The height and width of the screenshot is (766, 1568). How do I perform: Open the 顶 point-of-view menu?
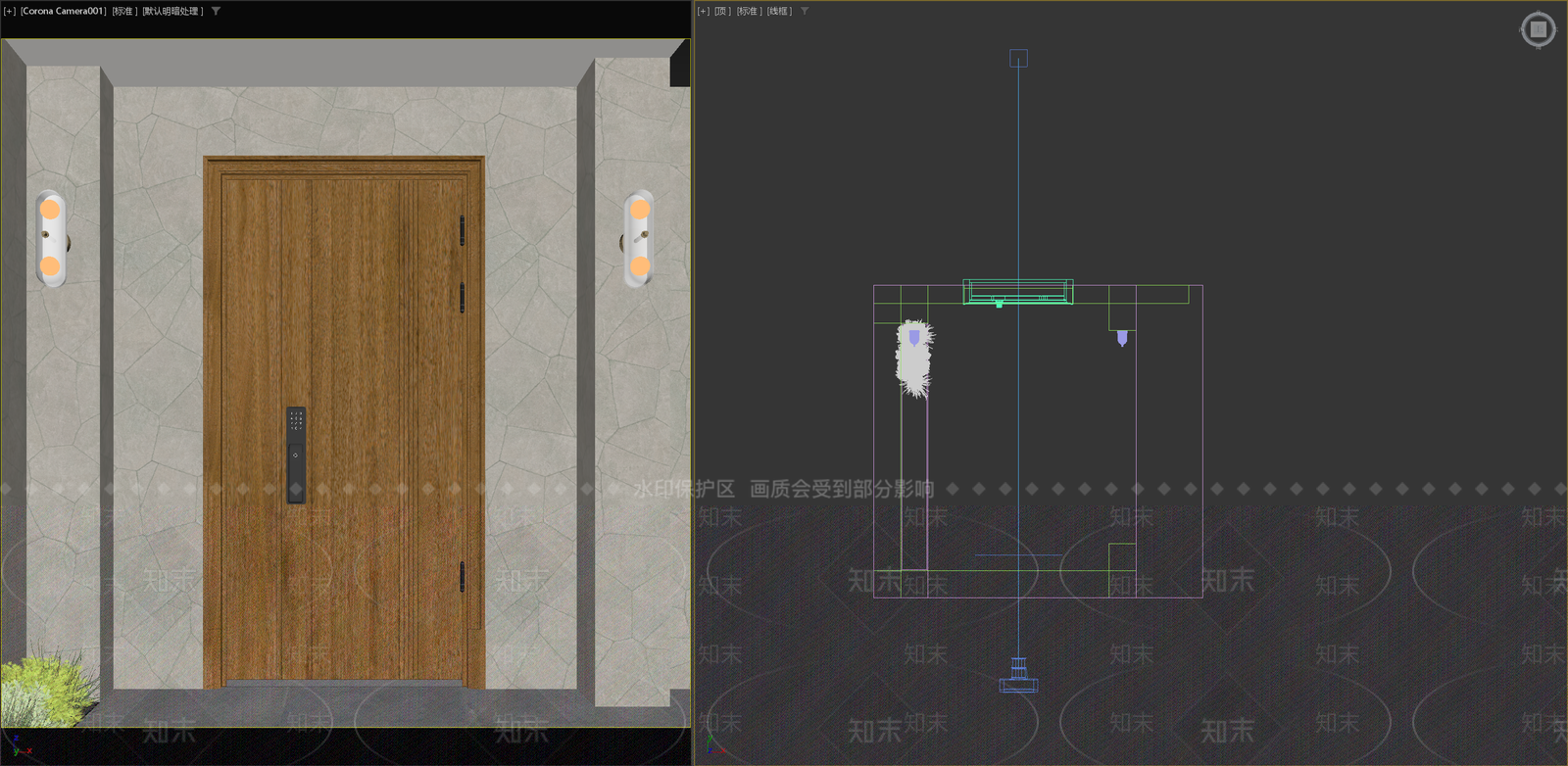(722, 12)
